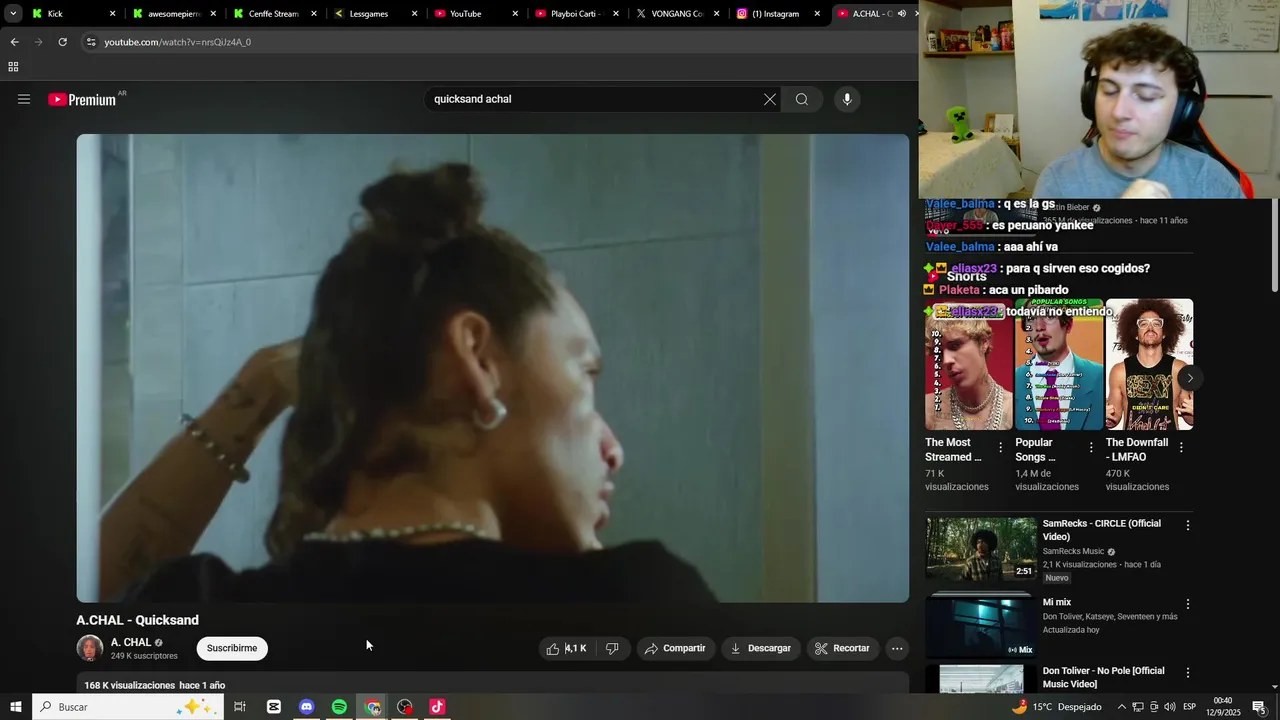
Task: Switch ESP keyboard language indicator
Action: [x=1190, y=707]
